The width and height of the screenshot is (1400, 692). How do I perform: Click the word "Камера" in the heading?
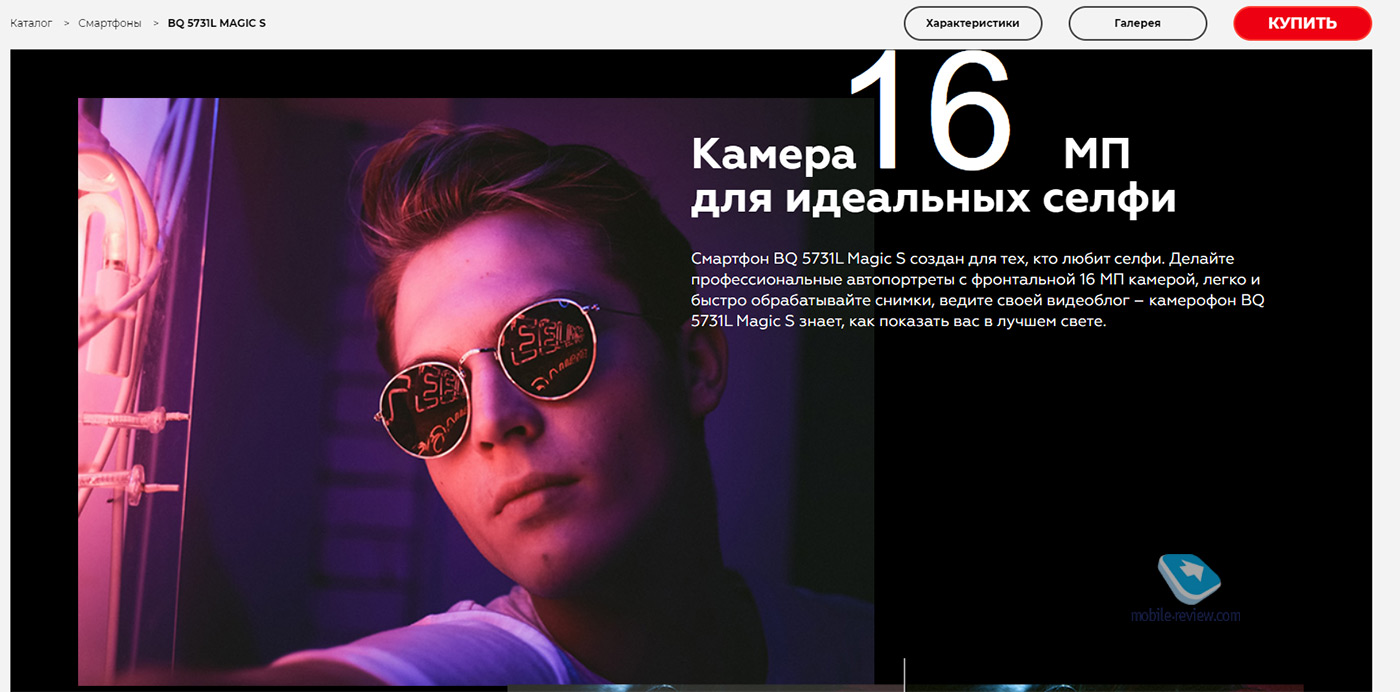[774, 155]
